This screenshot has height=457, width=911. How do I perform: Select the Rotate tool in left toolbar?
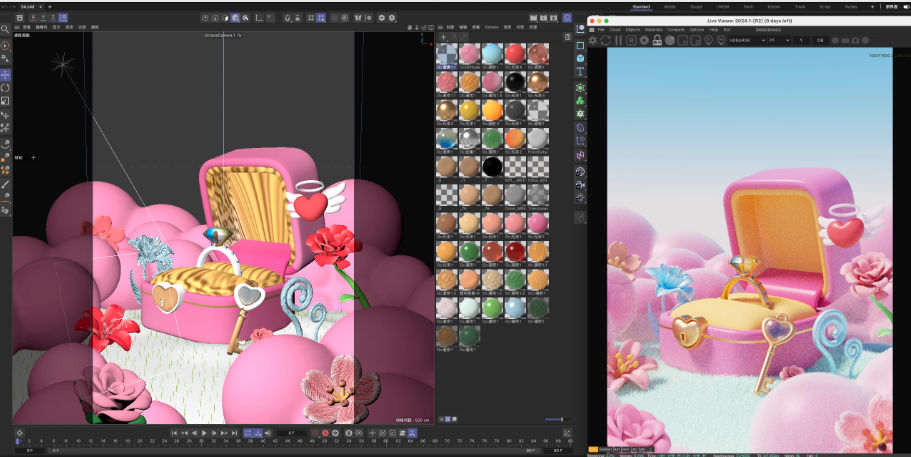[5, 88]
